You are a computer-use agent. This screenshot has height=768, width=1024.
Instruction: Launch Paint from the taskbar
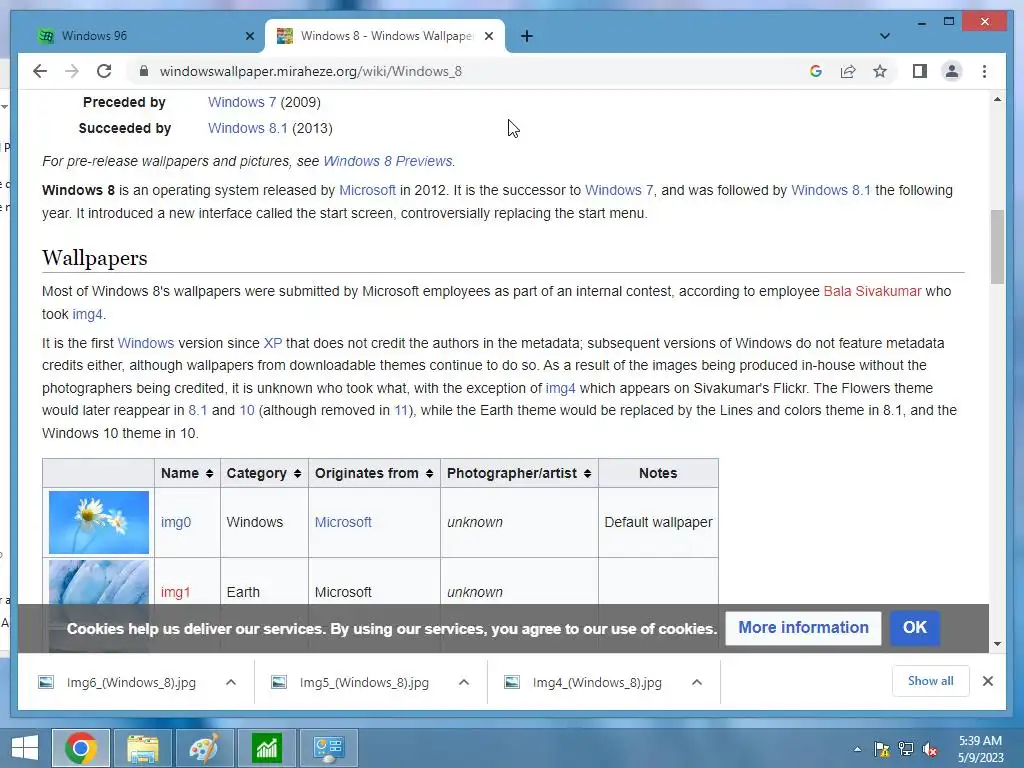coord(204,748)
